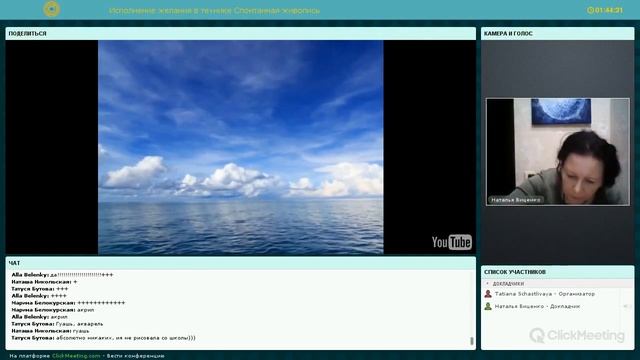Viewport: 640px width, 360px height.
Task: Click the YouTube logo on the shared video
Action: pos(451,242)
